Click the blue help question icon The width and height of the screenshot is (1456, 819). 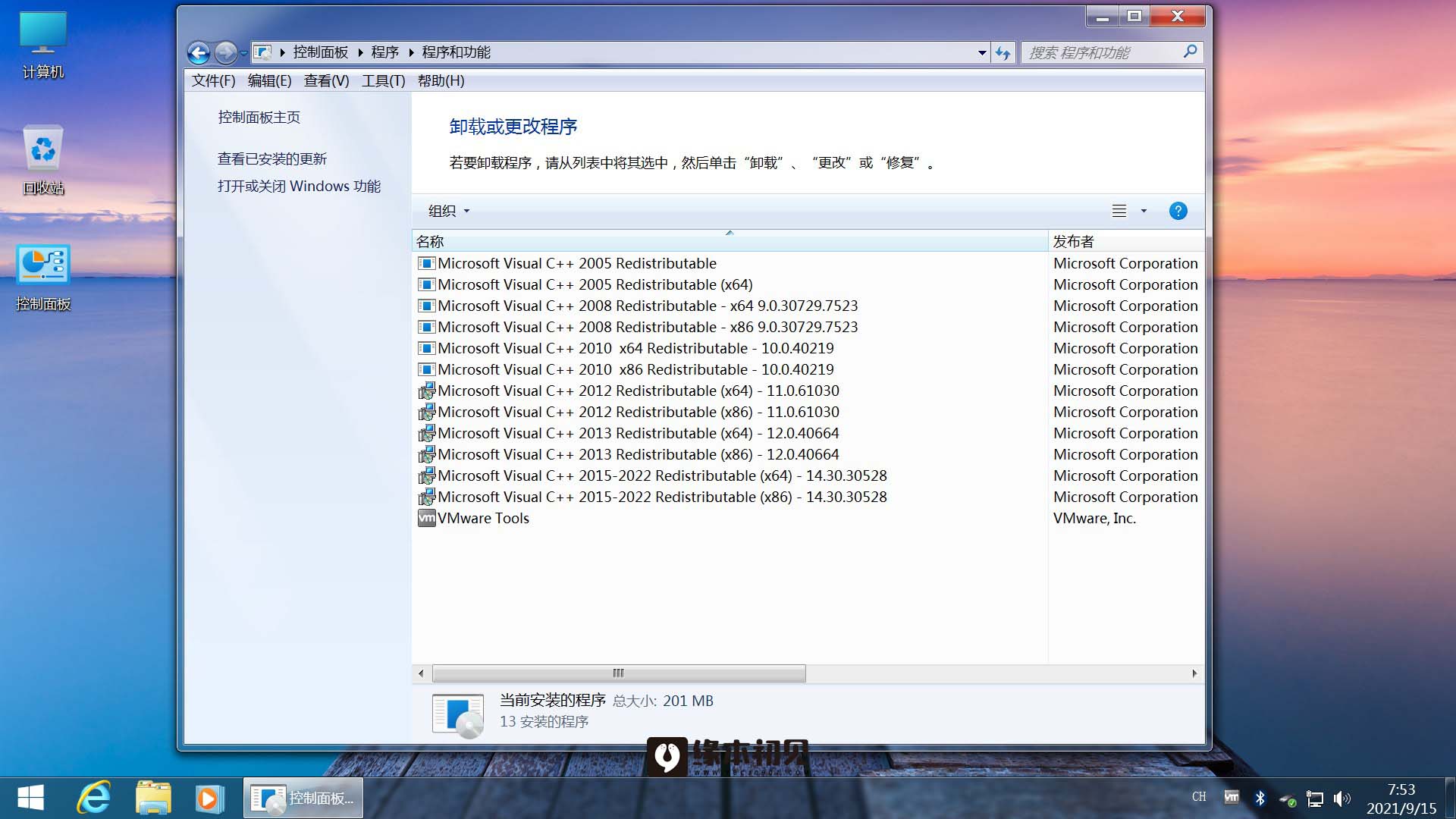[x=1178, y=211]
